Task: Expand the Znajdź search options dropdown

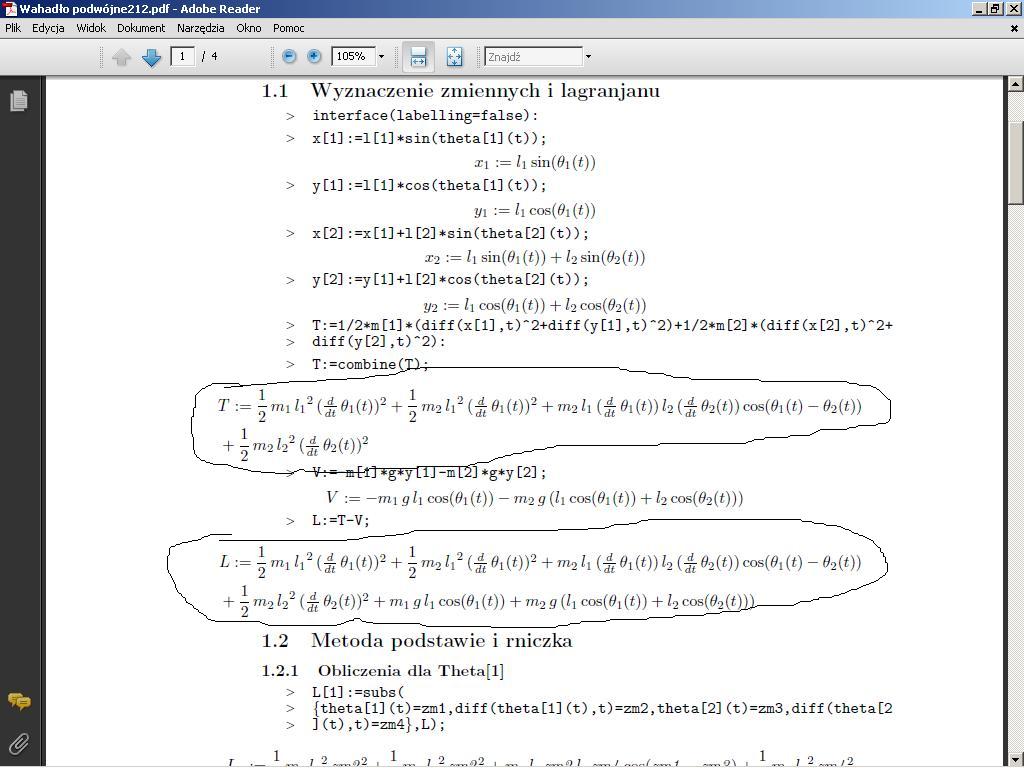Action: pos(588,57)
